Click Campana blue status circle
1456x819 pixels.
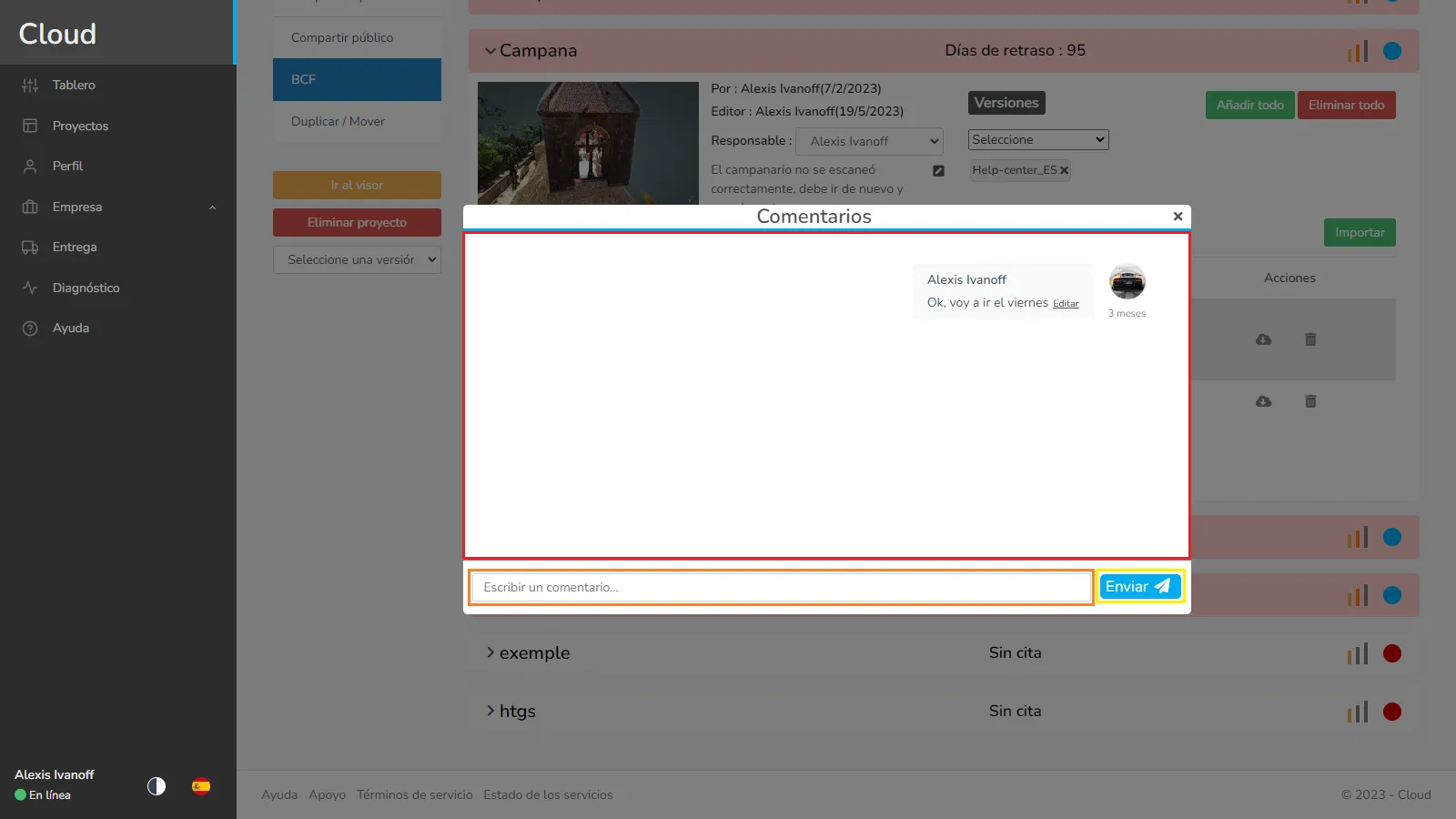(x=1392, y=51)
